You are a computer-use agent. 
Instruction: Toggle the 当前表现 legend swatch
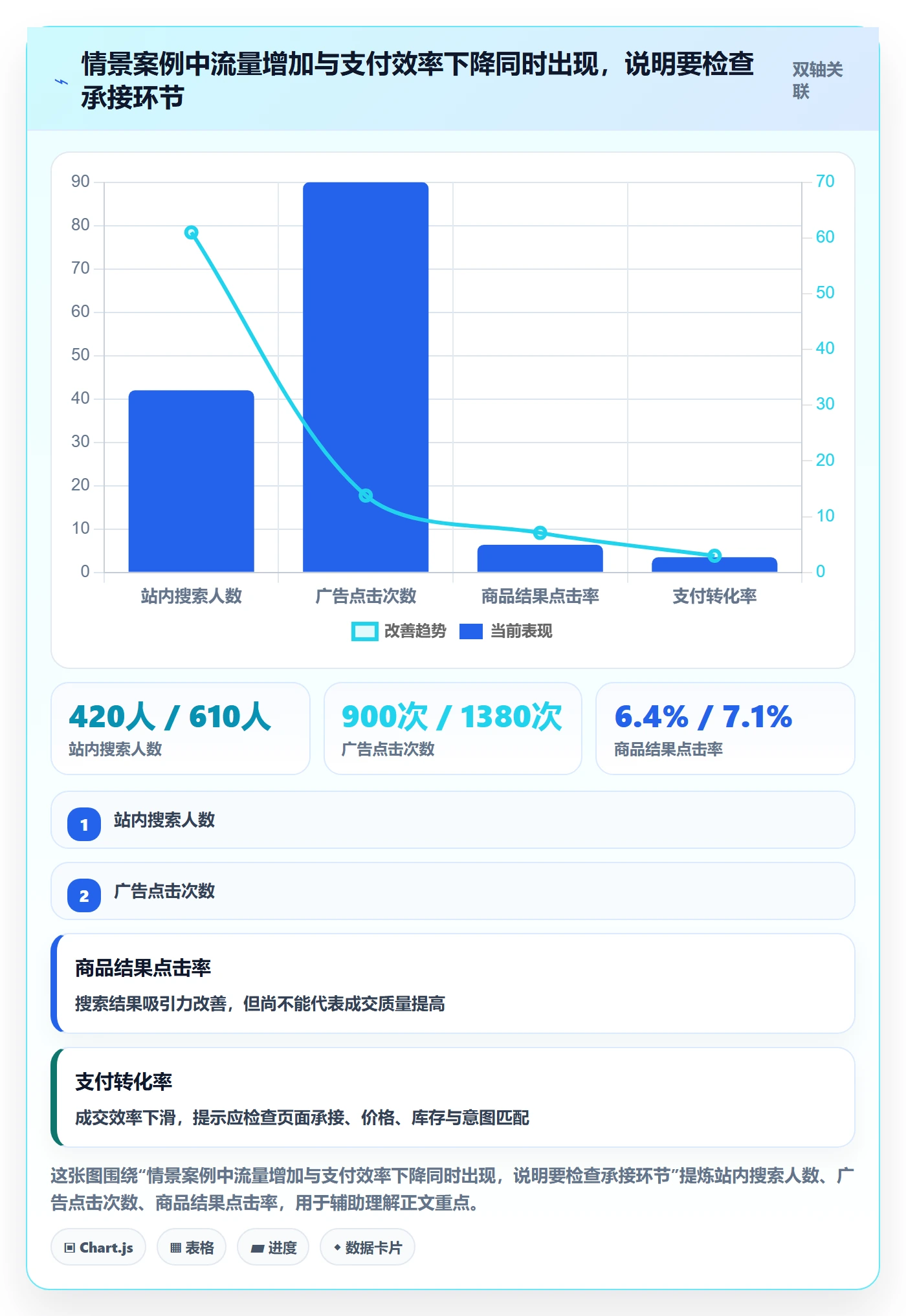tap(471, 631)
